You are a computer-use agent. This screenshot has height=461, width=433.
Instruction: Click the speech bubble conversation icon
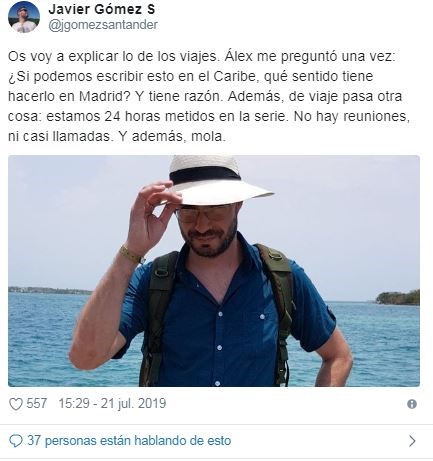click(15, 441)
